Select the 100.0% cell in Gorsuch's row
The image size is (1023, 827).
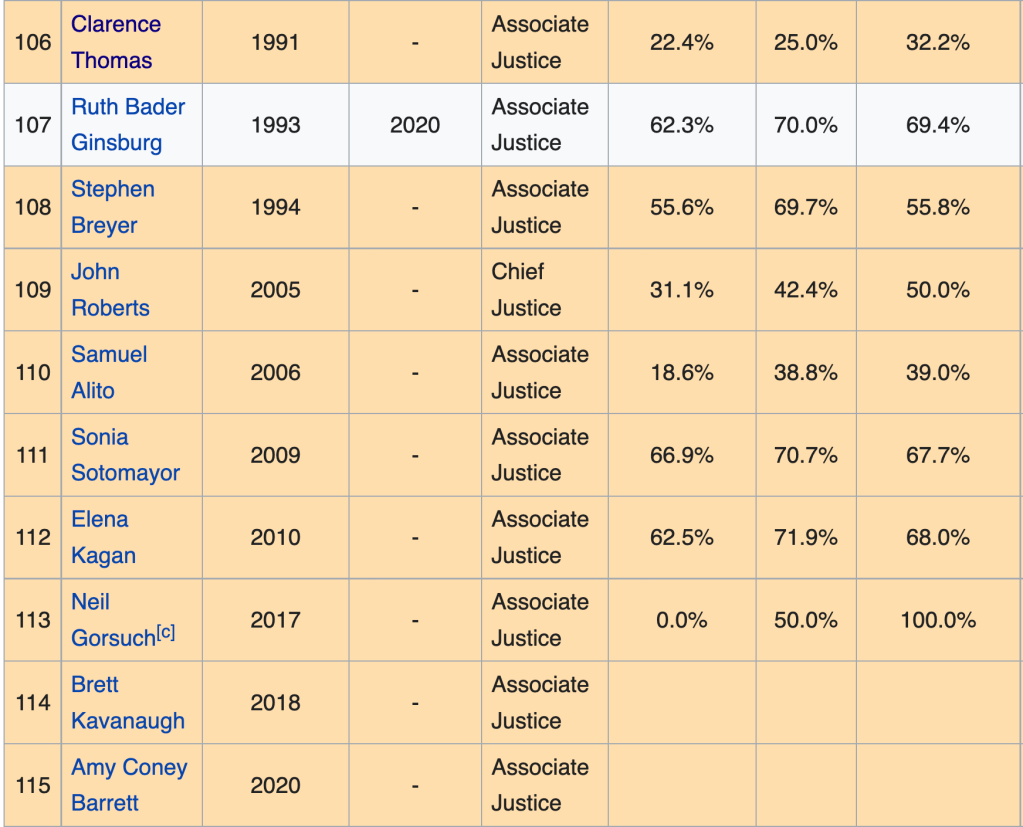[x=937, y=620]
